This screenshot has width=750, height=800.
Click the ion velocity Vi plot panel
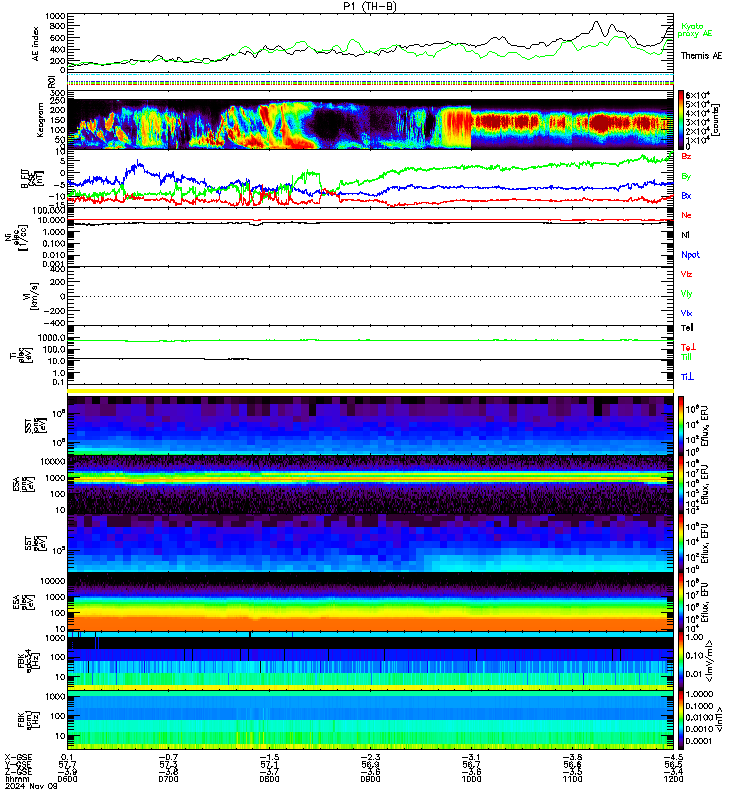370,296
